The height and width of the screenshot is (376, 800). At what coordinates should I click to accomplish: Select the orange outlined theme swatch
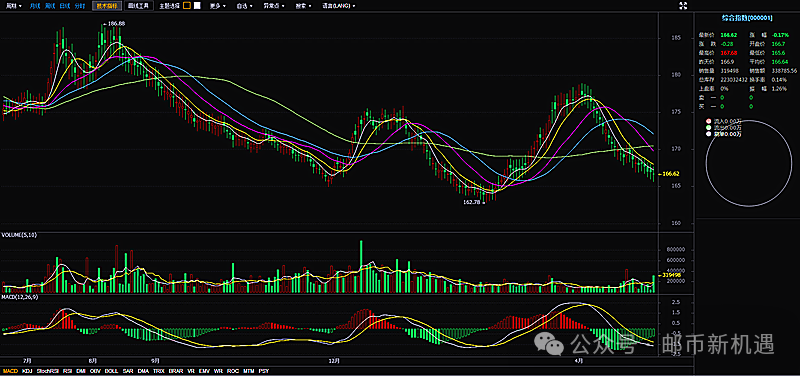(x=187, y=6)
